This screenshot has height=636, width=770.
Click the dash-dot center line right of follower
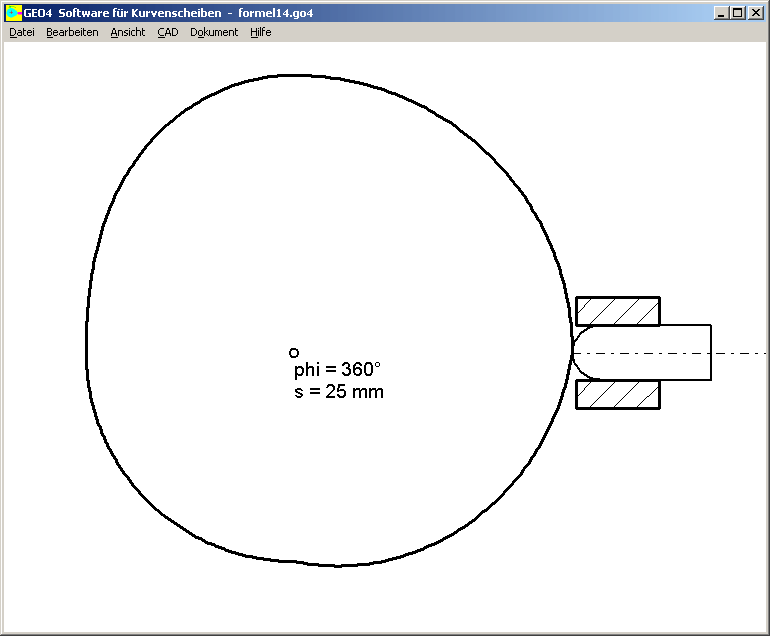pos(740,353)
